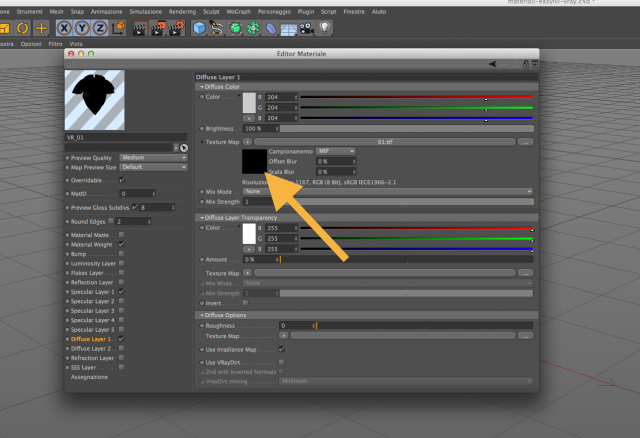
Task: Collapse the Diffuse Layer Transparency section
Action: click(x=202, y=218)
